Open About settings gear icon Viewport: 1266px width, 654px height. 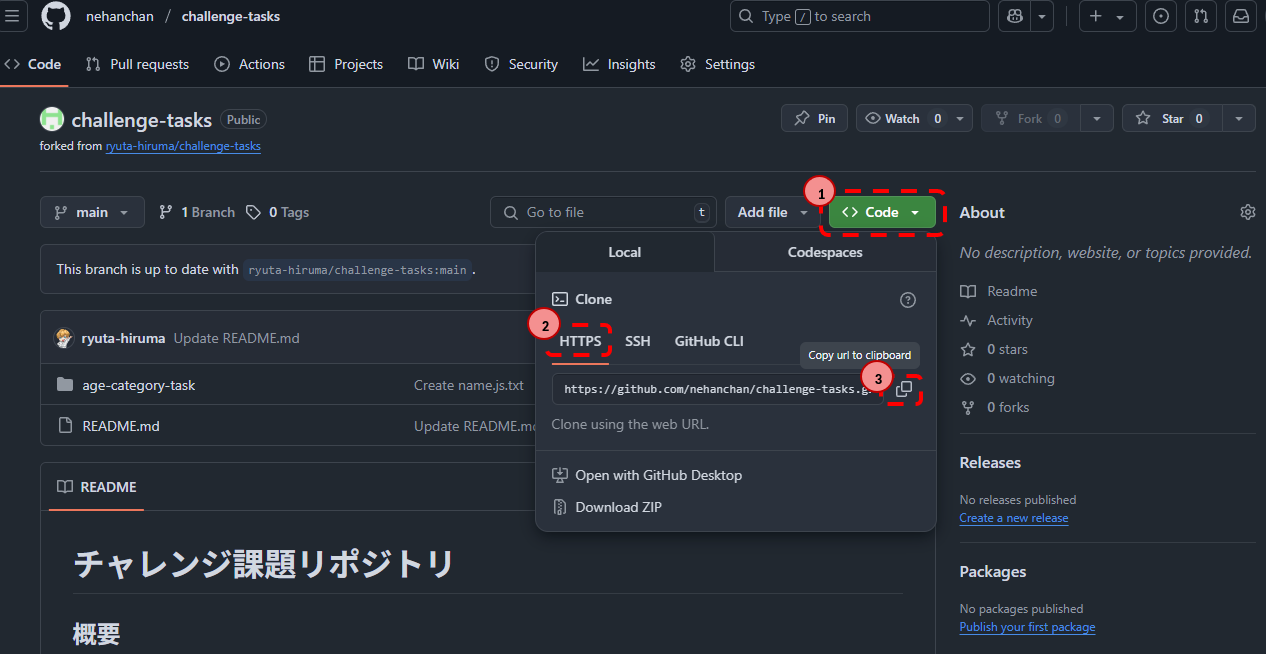point(1247,212)
